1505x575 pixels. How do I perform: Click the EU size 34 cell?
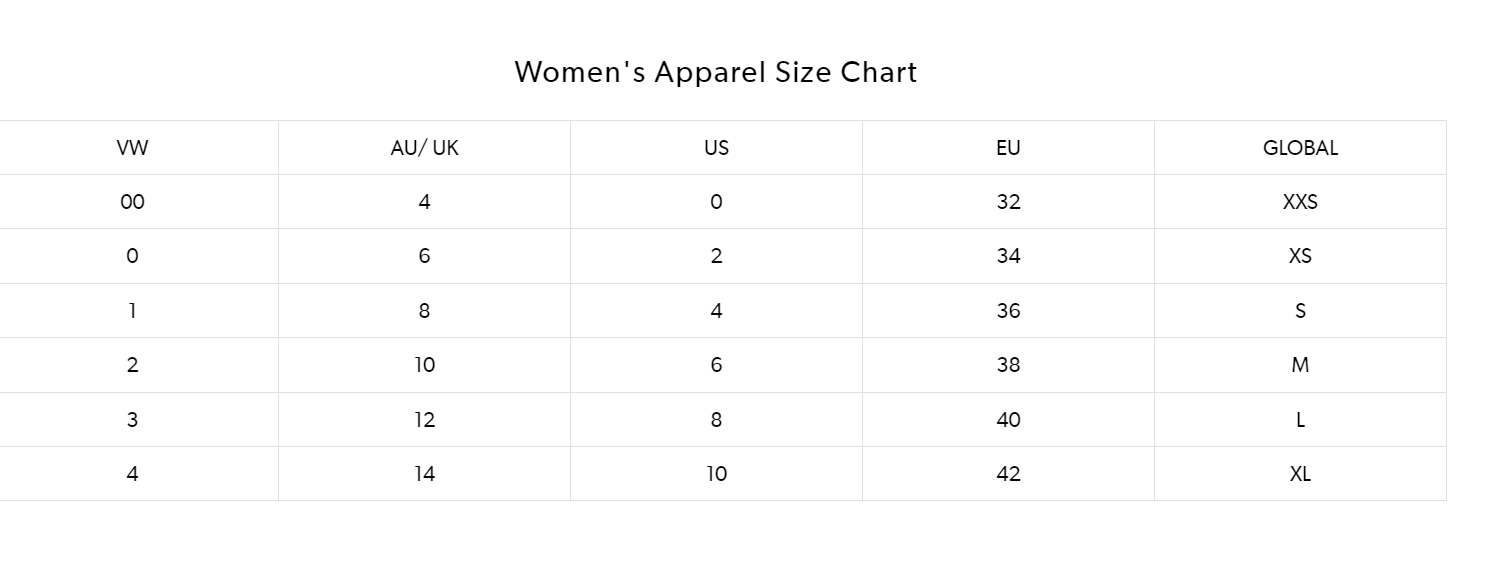[x=1008, y=256]
